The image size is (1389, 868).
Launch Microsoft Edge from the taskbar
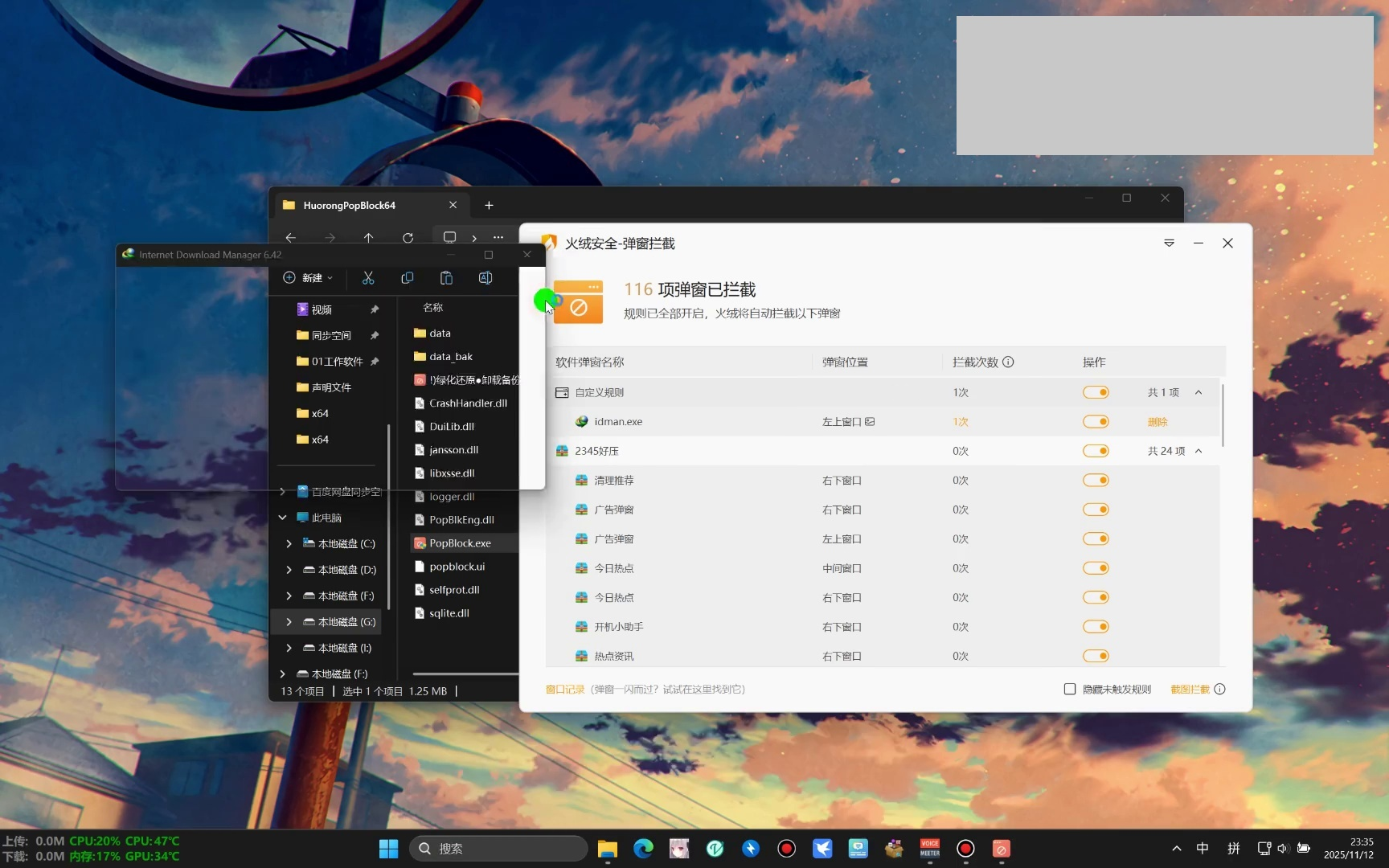point(643,849)
